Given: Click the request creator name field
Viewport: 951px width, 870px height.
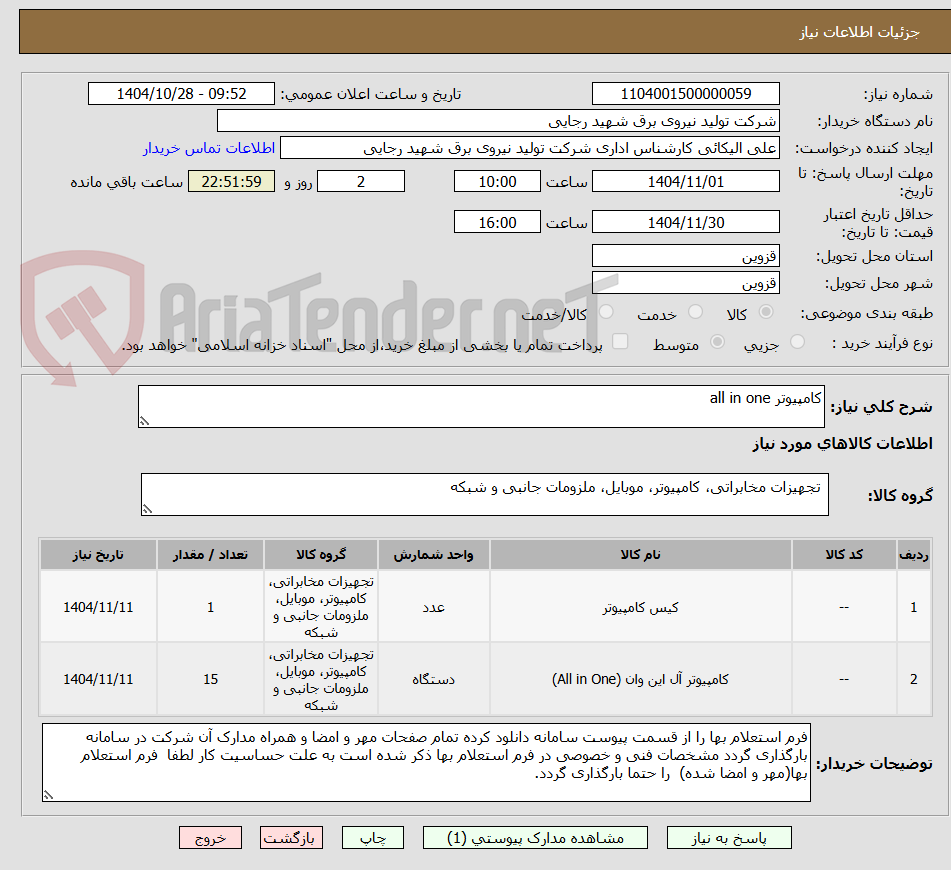Looking at the screenshot, I should coord(529,148).
